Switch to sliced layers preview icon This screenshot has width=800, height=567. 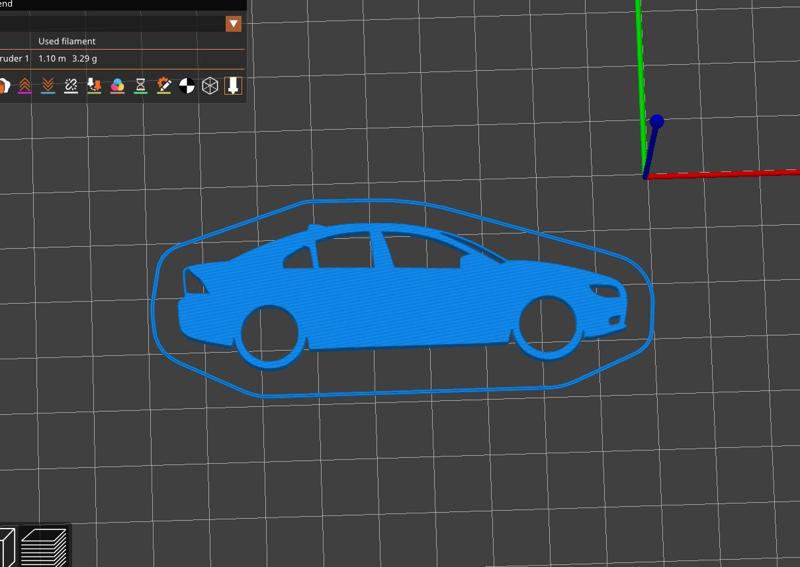click(x=44, y=548)
